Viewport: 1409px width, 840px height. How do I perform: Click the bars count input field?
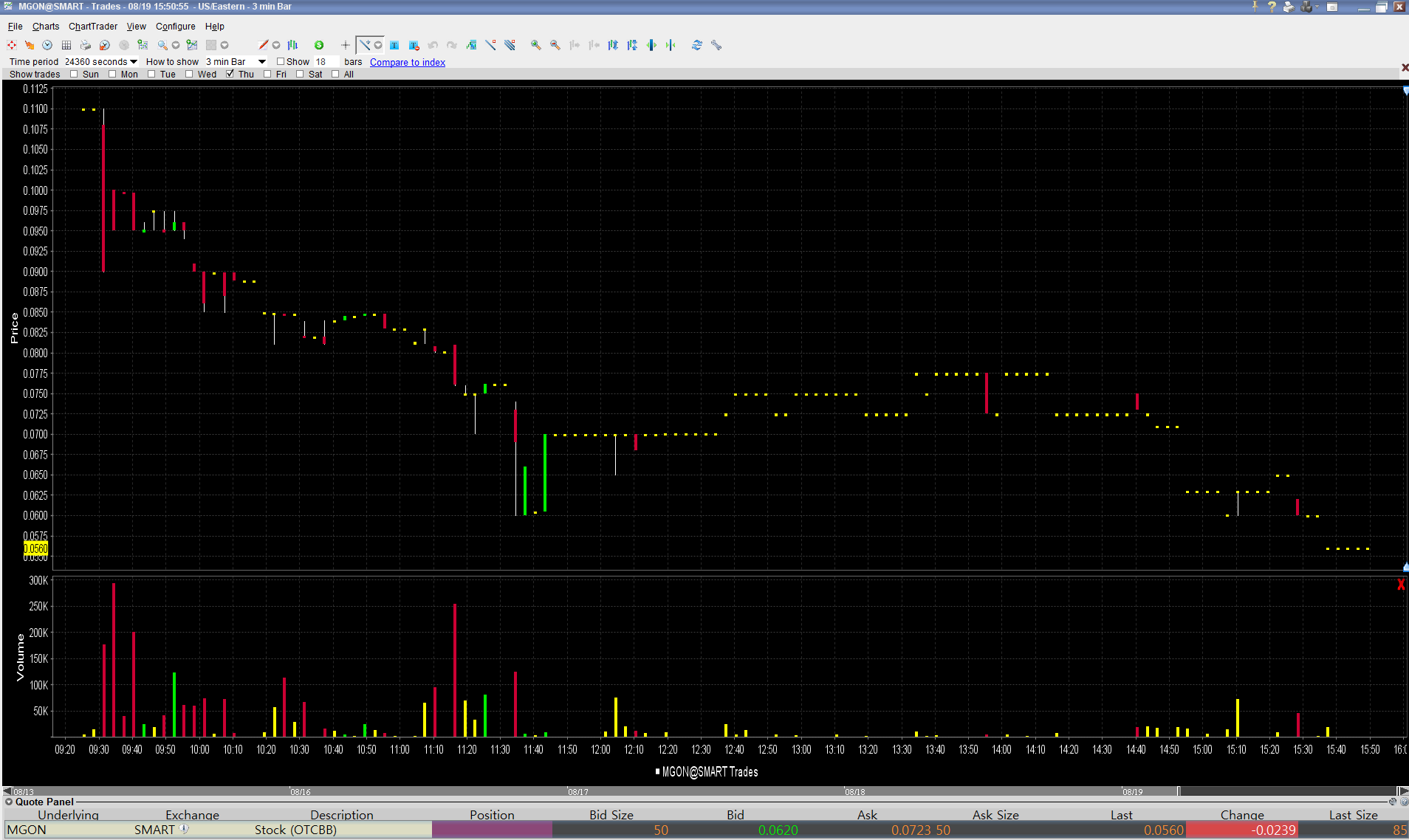[326, 62]
